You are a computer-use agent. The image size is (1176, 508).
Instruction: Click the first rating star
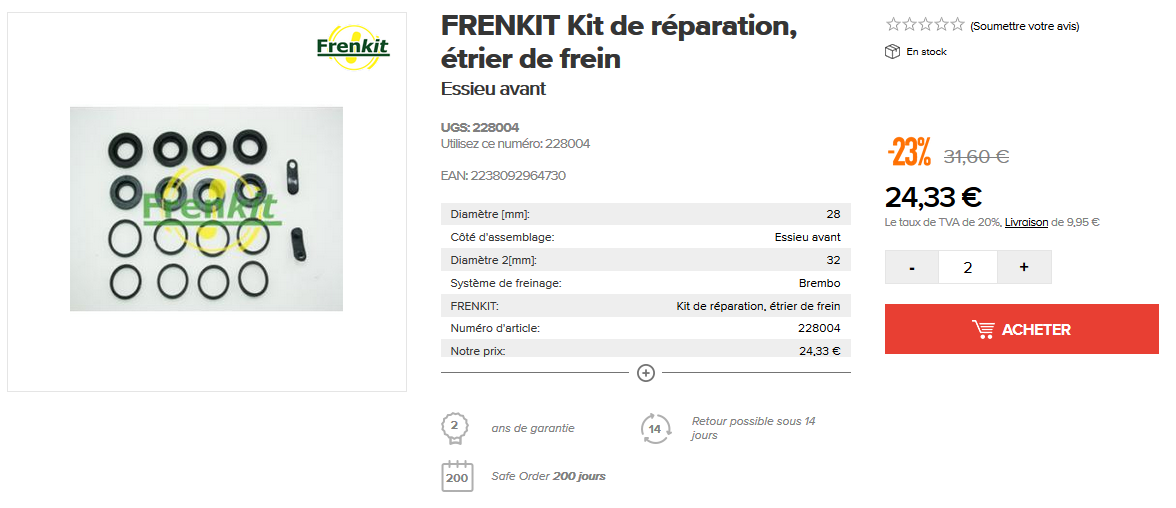[x=893, y=25]
